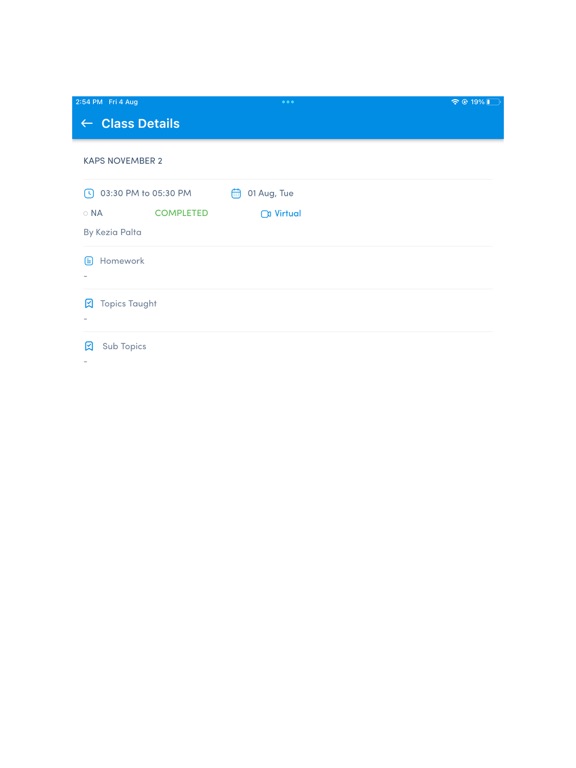Open the three-dot multitasking menu
Viewport: 576px width, 768px height.
coord(288,102)
